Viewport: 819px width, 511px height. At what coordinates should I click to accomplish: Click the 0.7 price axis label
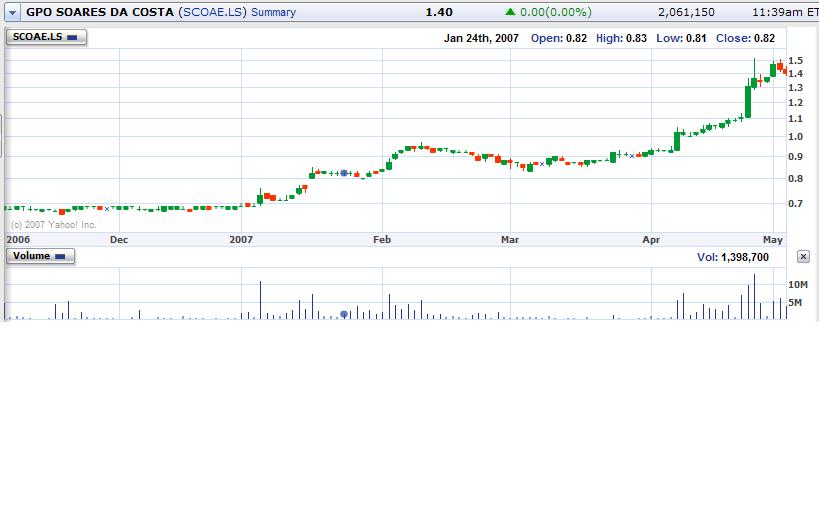point(795,204)
